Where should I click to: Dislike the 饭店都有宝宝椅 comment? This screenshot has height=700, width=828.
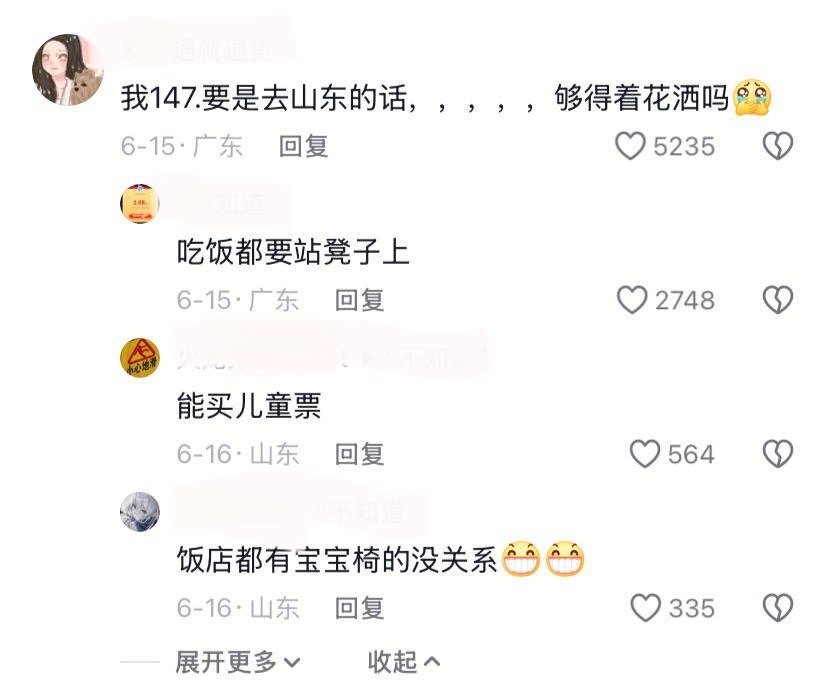click(x=778, y=608)
